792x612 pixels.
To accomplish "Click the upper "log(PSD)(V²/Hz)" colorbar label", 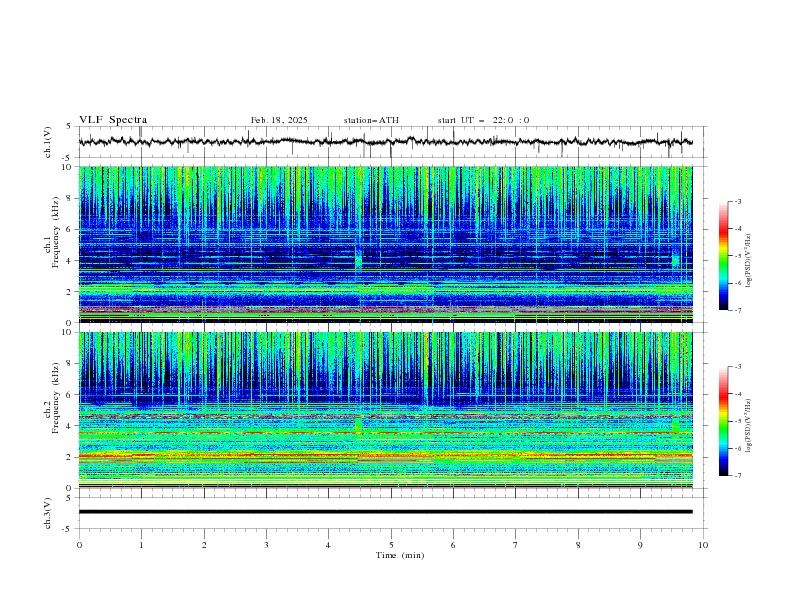I will 749,261.
